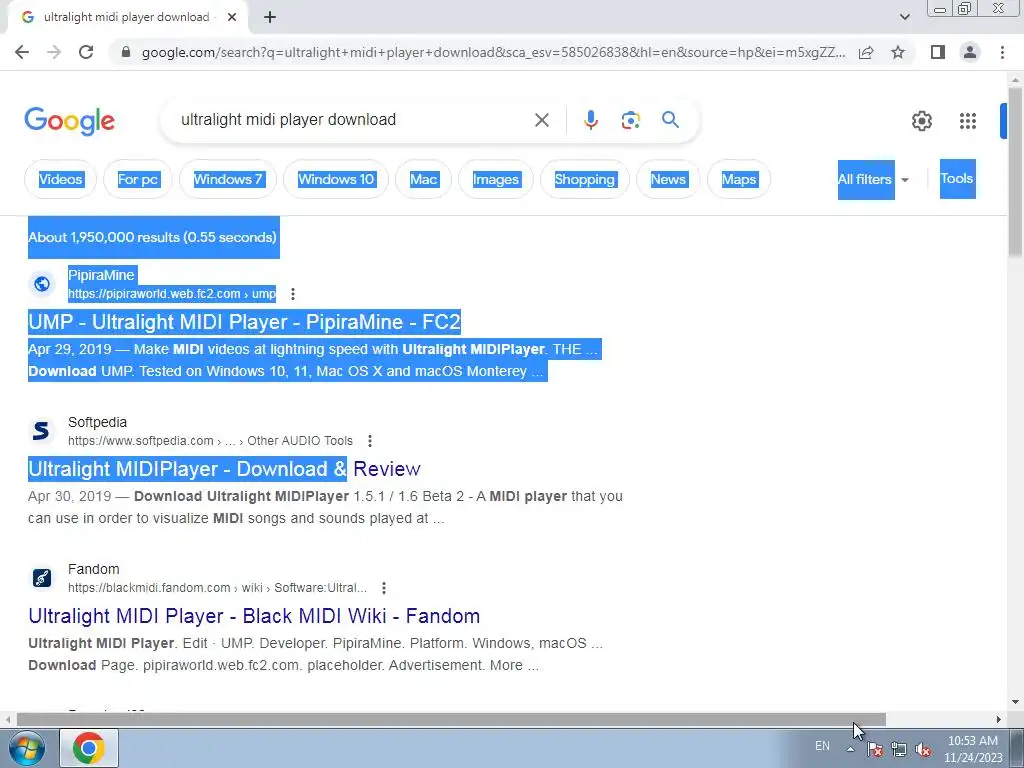The width and height of the screenshot is (1024, 768).
Task: Click the PipiraMine site globe icon
Action: [42, 284]
